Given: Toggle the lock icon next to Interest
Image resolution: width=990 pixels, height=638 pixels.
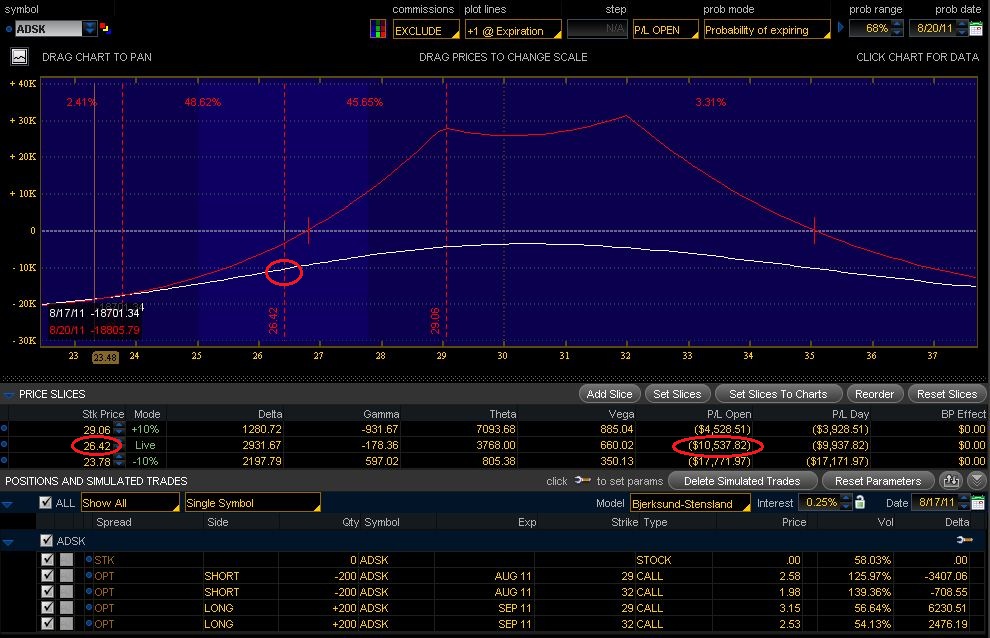Looking at the screenshot, I should 859,502.
